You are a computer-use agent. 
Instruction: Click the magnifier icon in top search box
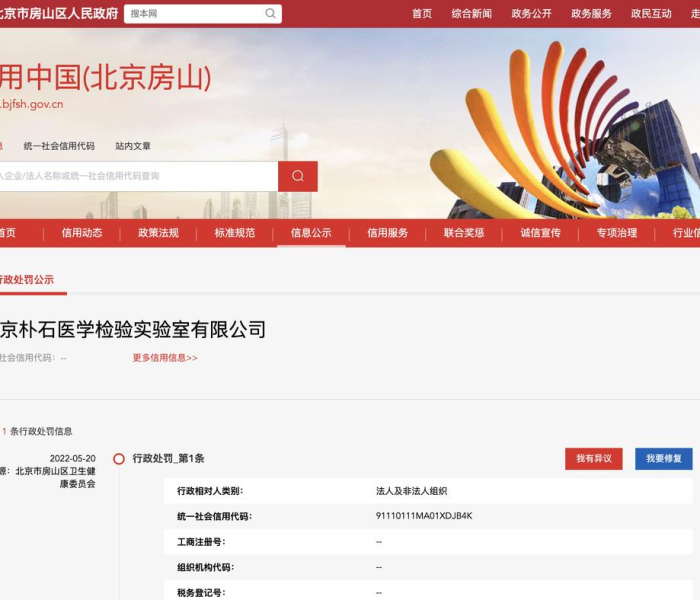tap(270, 14)
